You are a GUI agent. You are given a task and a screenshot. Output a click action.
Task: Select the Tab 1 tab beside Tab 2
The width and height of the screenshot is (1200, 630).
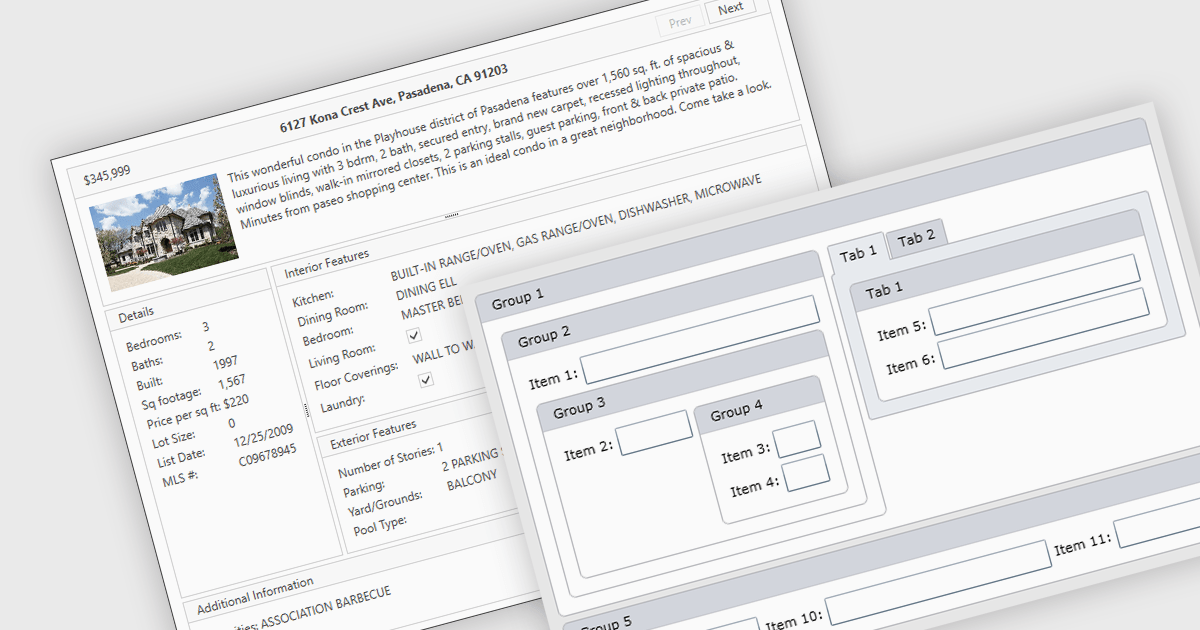857,253
